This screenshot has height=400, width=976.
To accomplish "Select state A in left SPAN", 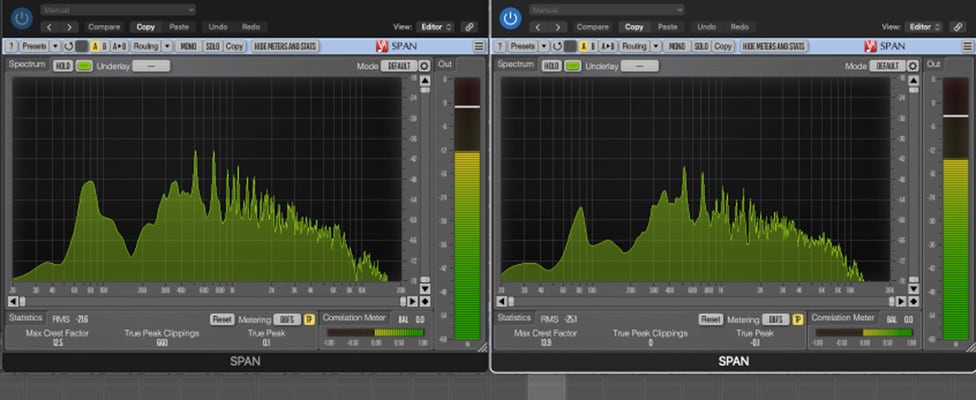I will [x=95, y=47].
